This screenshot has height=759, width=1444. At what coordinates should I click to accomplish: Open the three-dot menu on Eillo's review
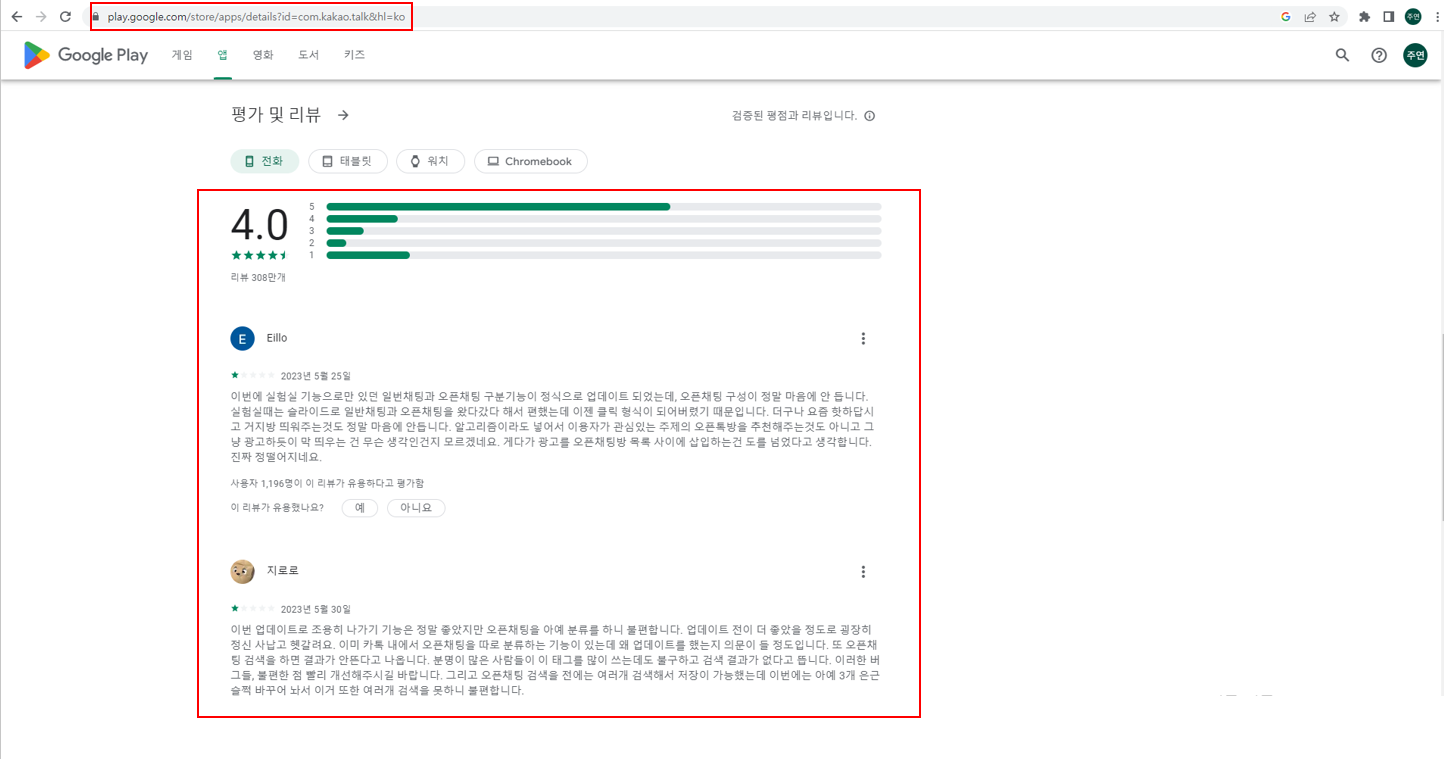[863, 338]
